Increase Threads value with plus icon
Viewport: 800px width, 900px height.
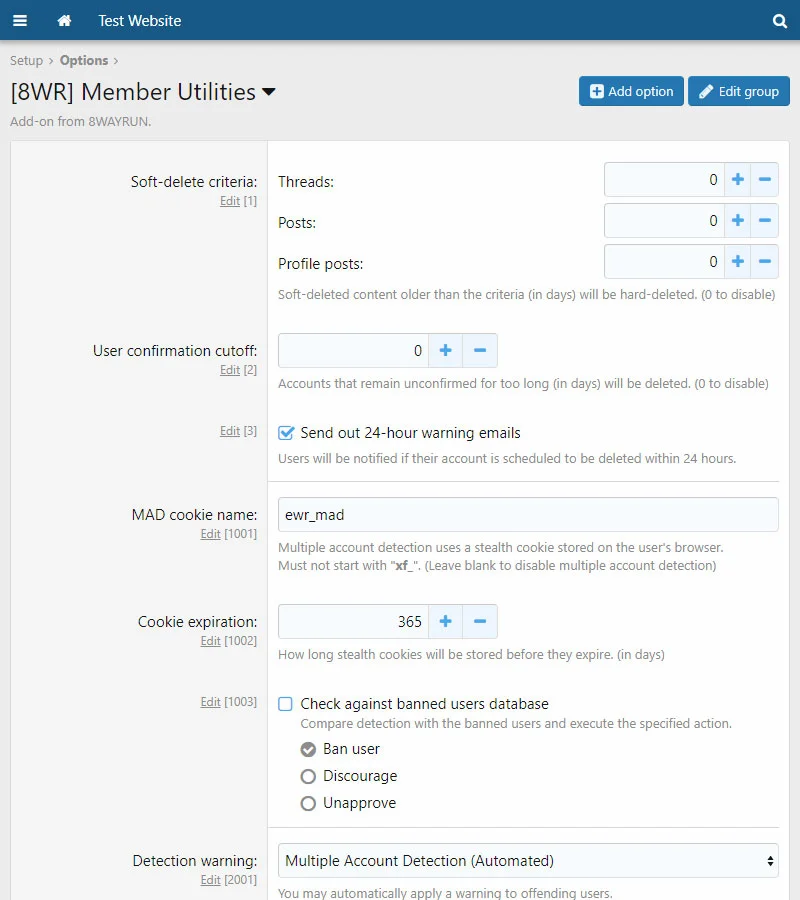point(738,180)
